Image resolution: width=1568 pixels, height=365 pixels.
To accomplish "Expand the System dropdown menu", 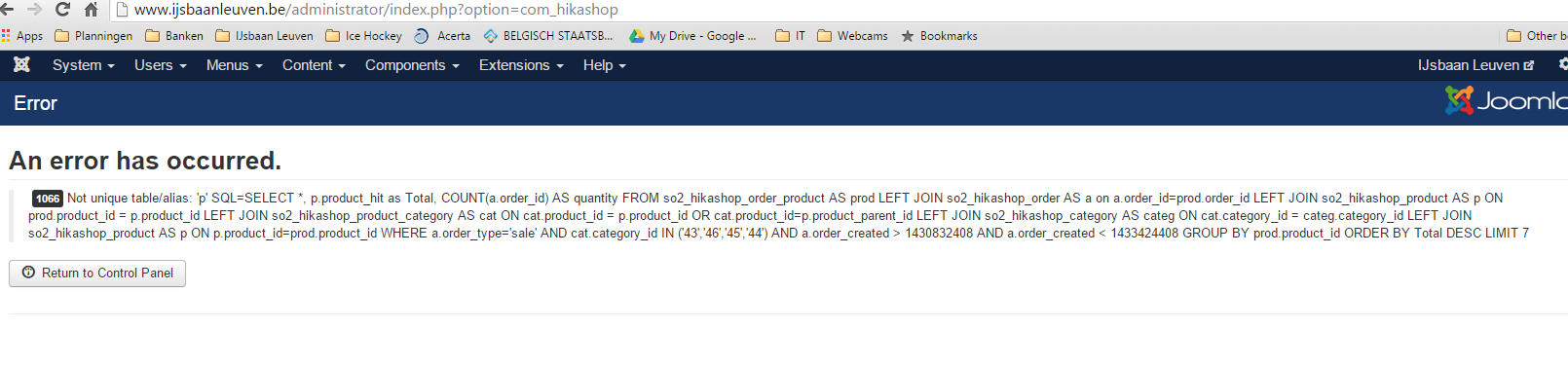I will pyautogui.click(x=84, y=65).
